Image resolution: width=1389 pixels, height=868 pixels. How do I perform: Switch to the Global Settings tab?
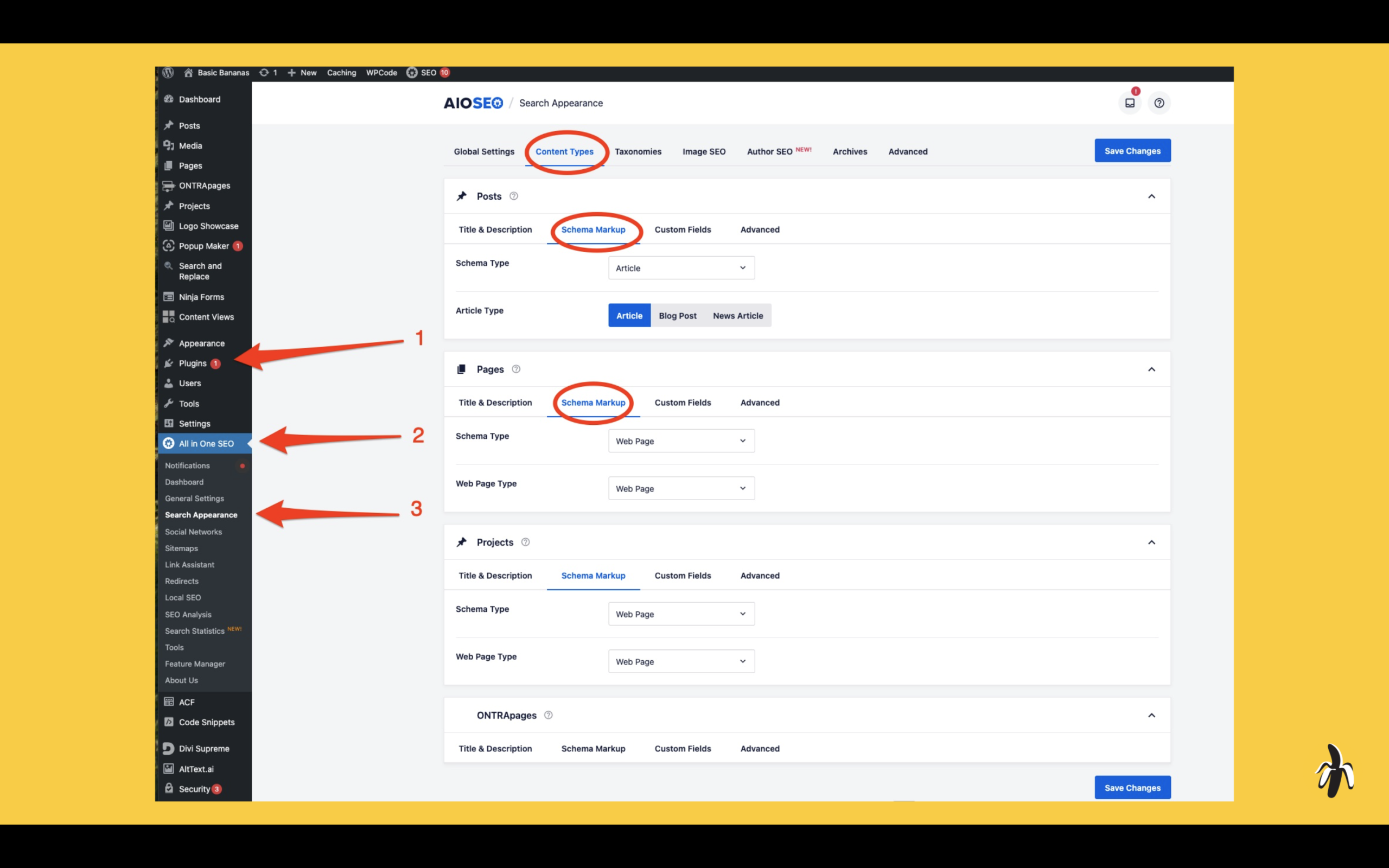(x=484, y=151)
